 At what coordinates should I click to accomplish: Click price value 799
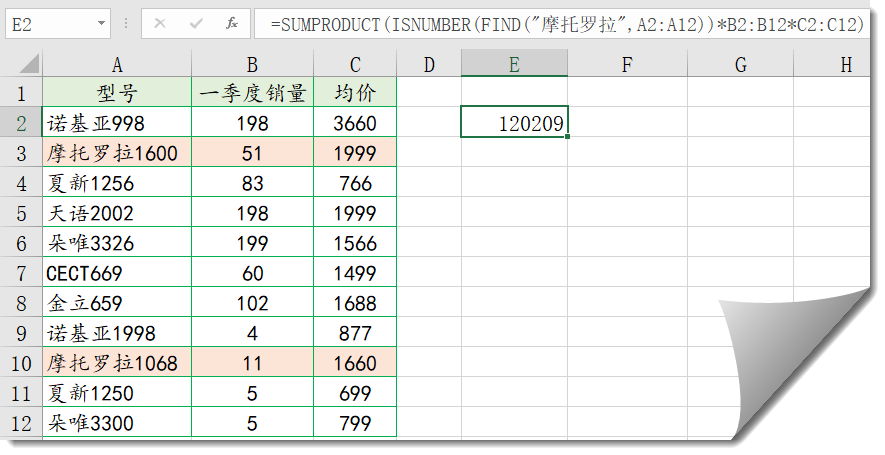coord(355,422)
